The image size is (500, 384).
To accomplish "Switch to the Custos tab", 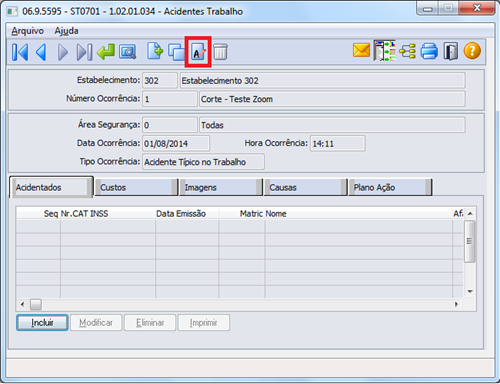I will 136,187.
